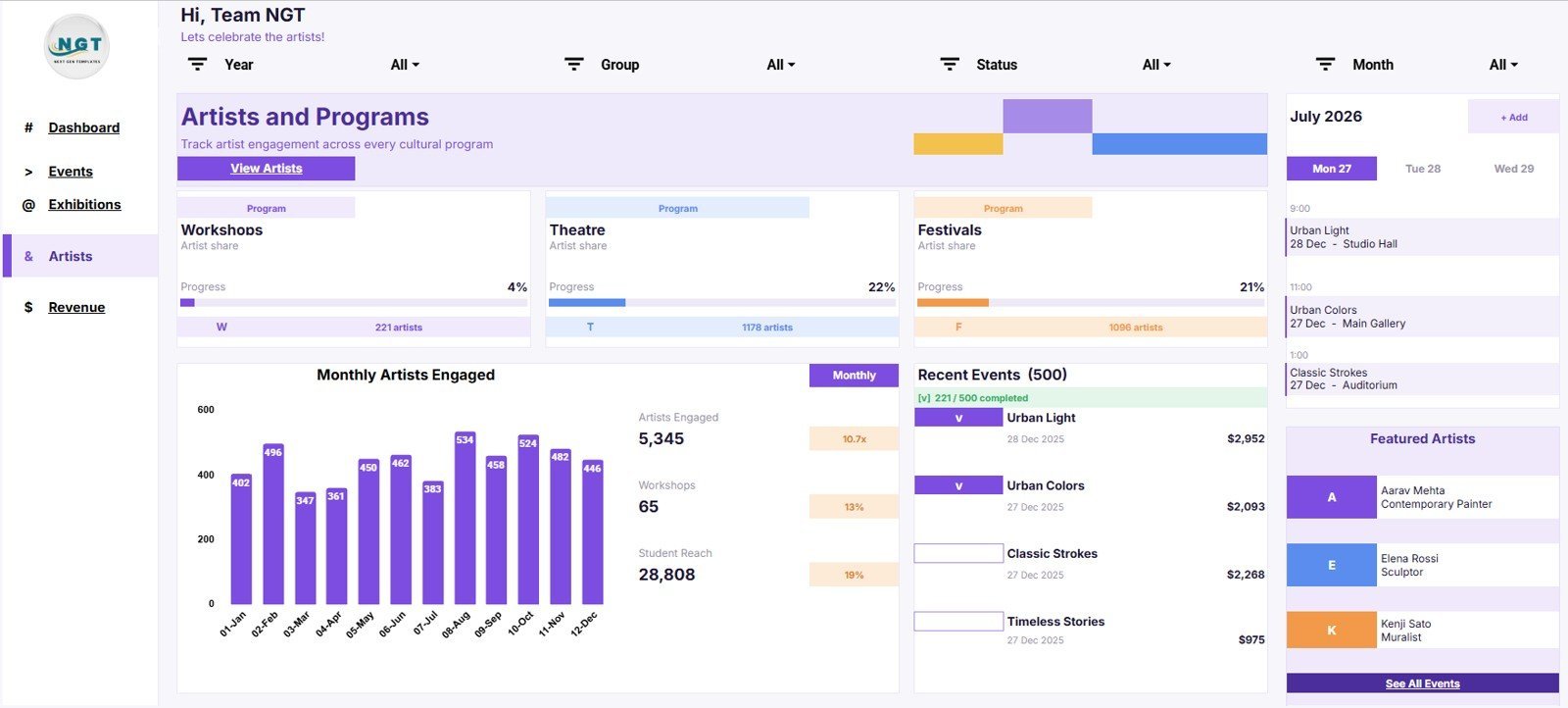This screenshot has height=708, width=1568.
Task: Click the T badge in Theatre card
Action: pos(590,328)
